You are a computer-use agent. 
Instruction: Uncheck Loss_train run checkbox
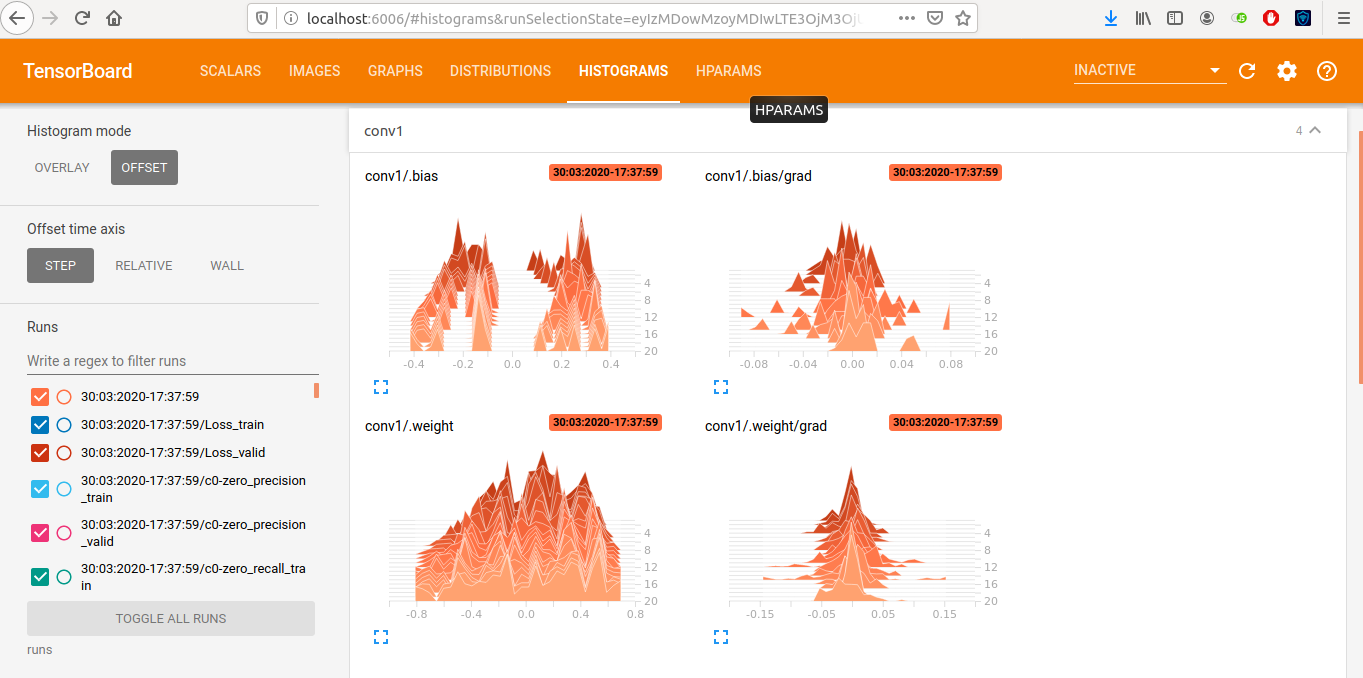click(40, 424)
